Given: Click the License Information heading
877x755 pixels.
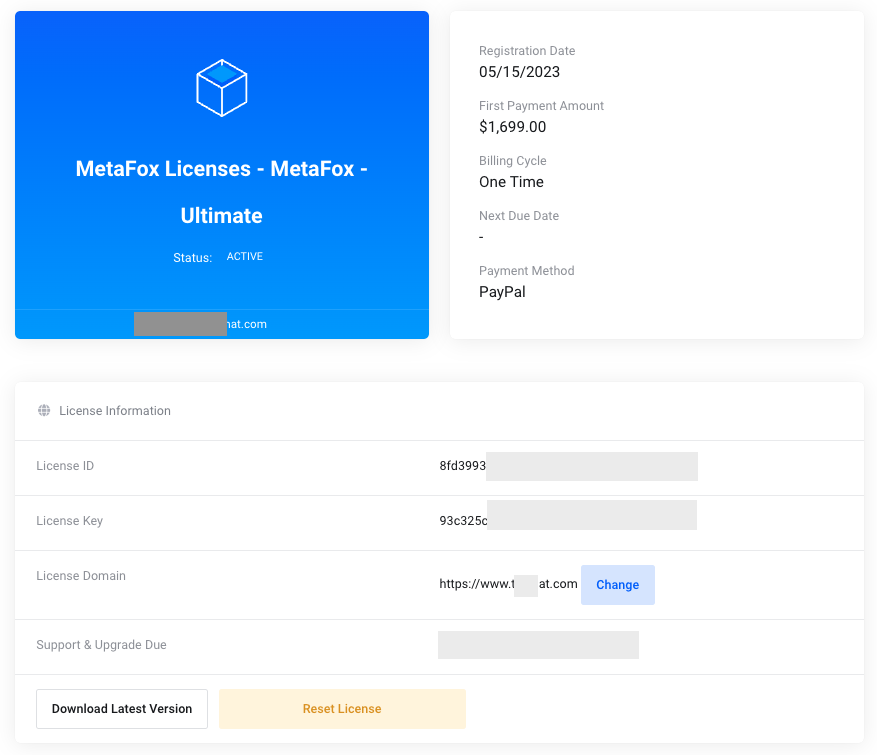Looking at the screenshot, I should [x=115, y=410].
